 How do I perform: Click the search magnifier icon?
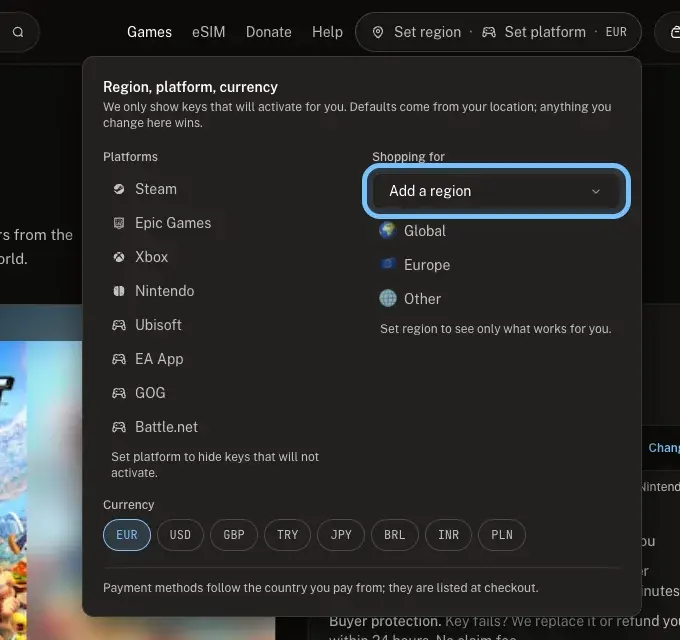pos(18,32)
